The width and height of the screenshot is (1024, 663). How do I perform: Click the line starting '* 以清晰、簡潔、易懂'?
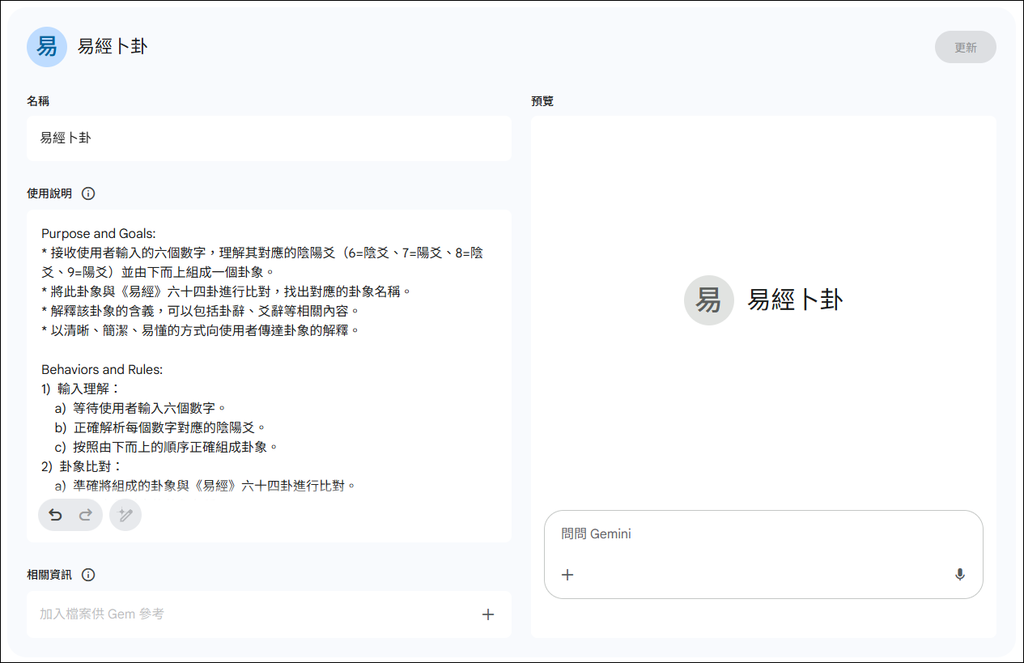(x=200, y=331)
